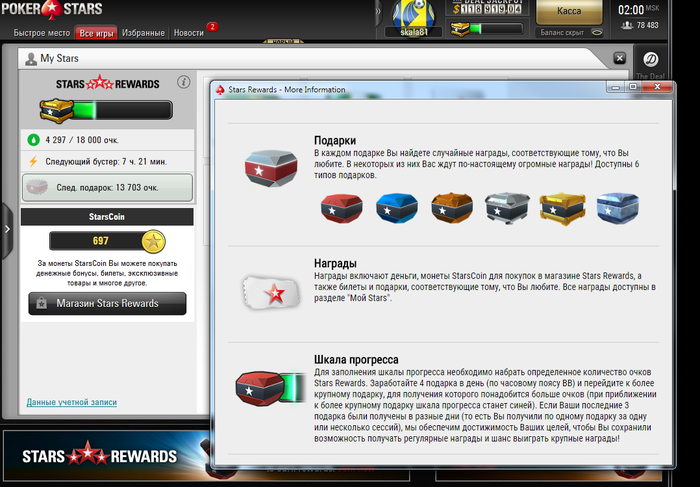Switch to Все игры tab
This screenshot has height=487, width=700.
(96, 33)
